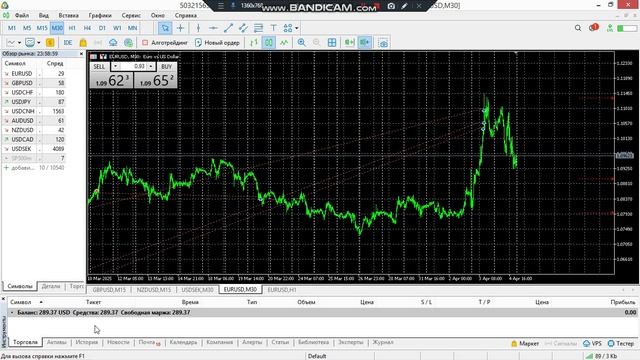Image resolution: width=640 pixels, height=360 pixels.
Task: Open notifications with red badge
Action: [x=593, y=28]
